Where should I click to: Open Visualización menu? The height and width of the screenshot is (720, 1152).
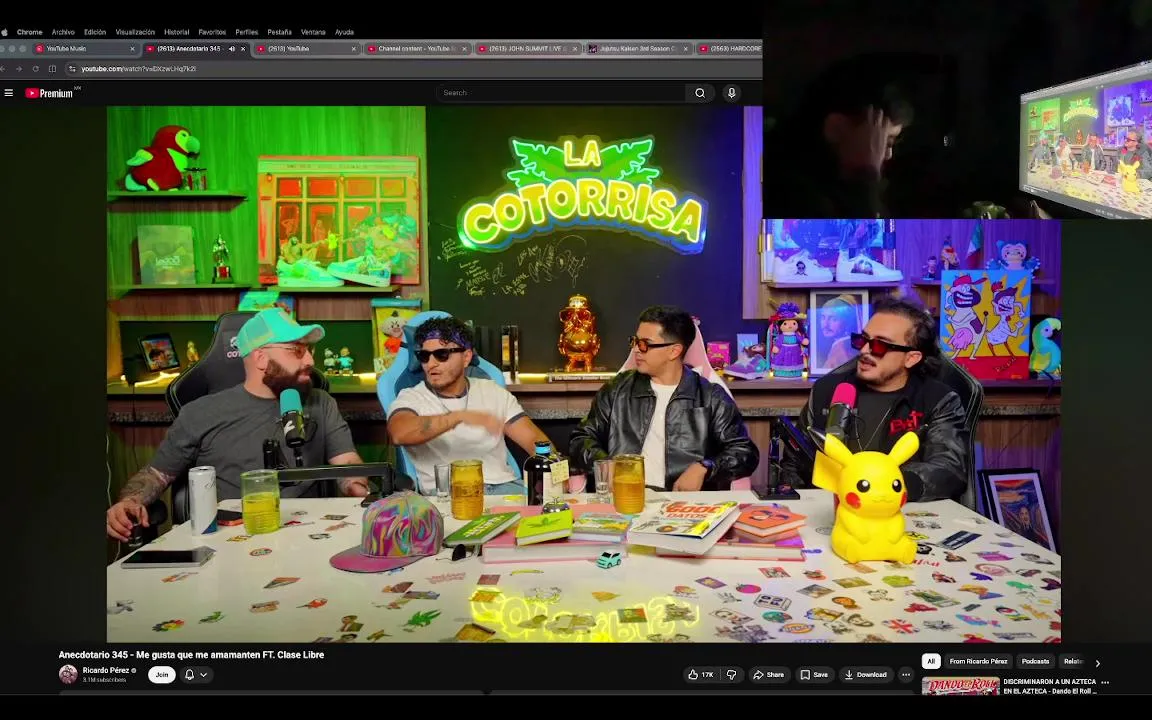(135, 32)
